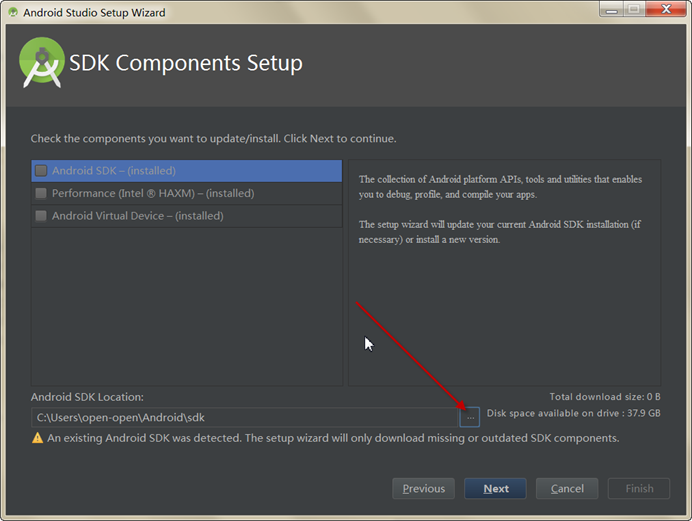
Task: Select the Android Virtual Device row
Action: 187,216
